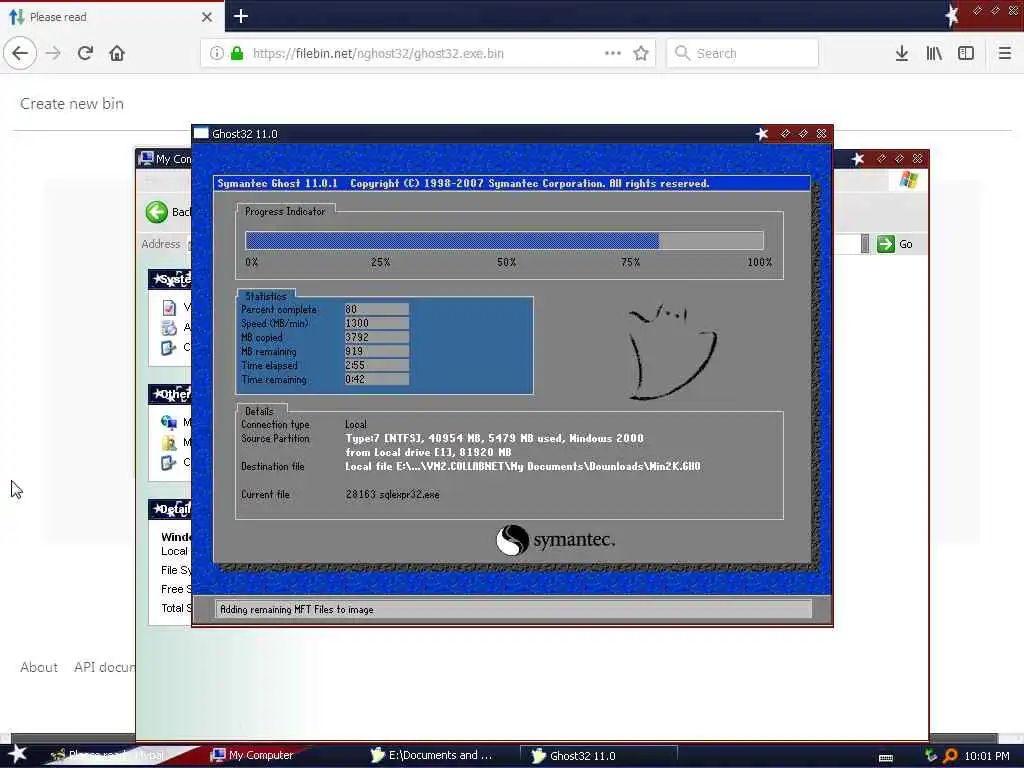Click Ghost32 title bar window icon

click(x=201, y=133)
